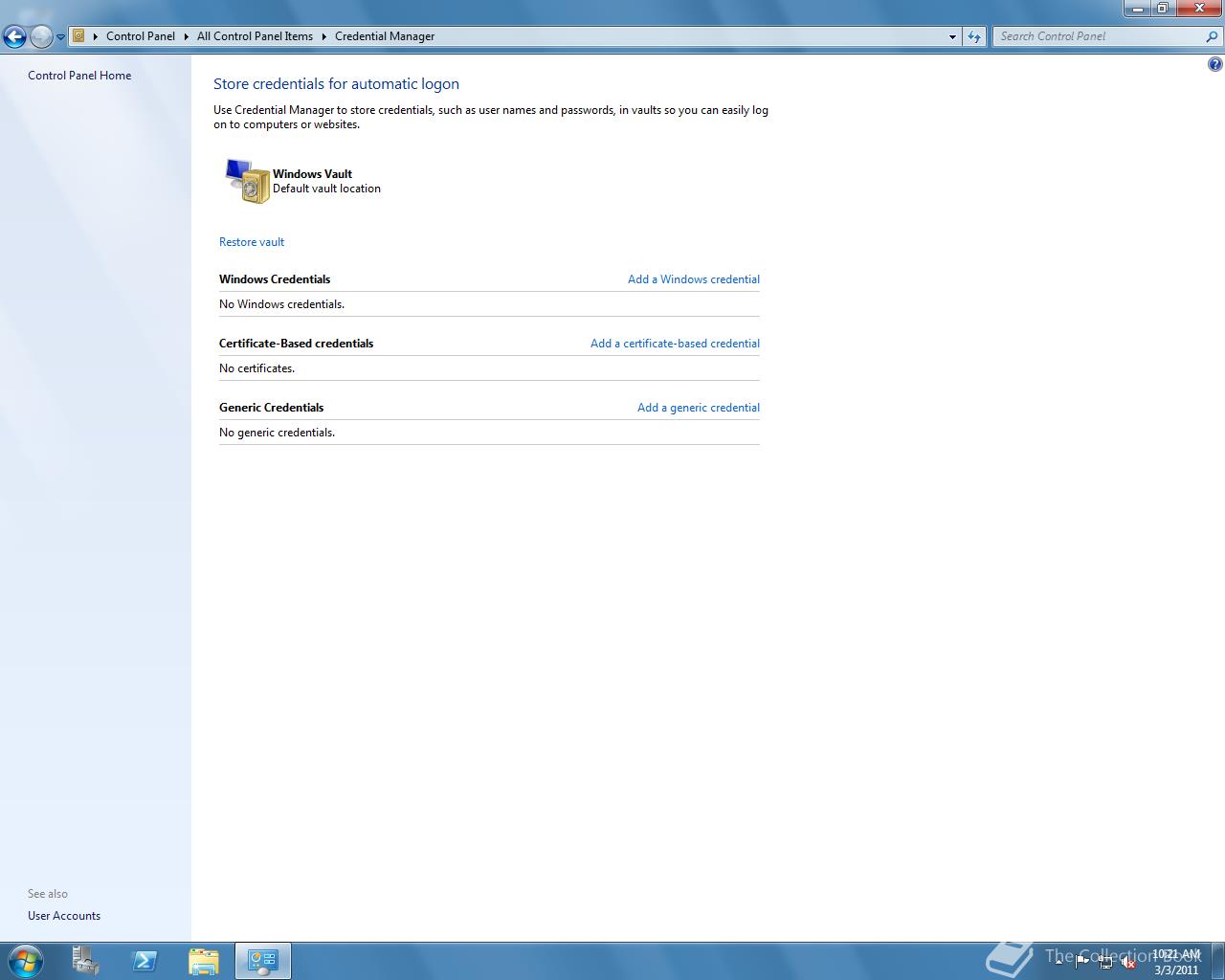Screen dimensions: 1225x980
Task: Restore down the Credential Manager window
Action: click(1163, 9)
